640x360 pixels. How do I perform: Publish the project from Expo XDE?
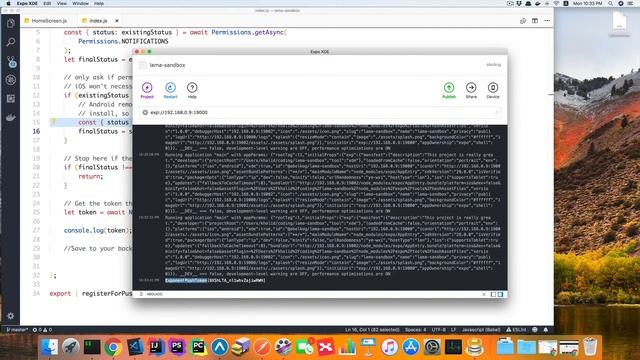[449, 90]
